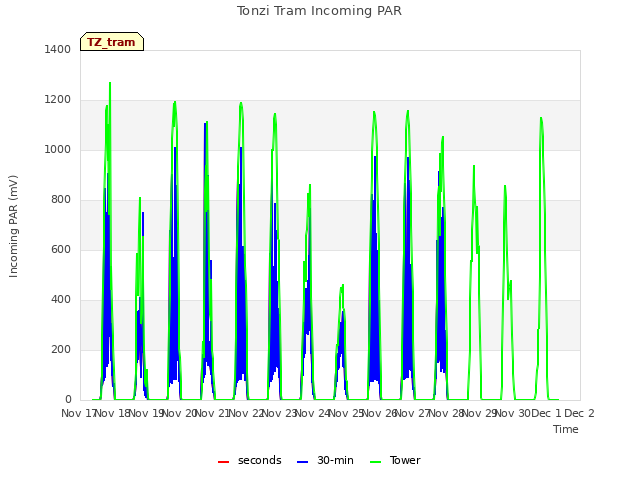Screen dimensions: 640x480
Task: Click the 1400 y-axis tick value
Action: click(x=58, y=49)
